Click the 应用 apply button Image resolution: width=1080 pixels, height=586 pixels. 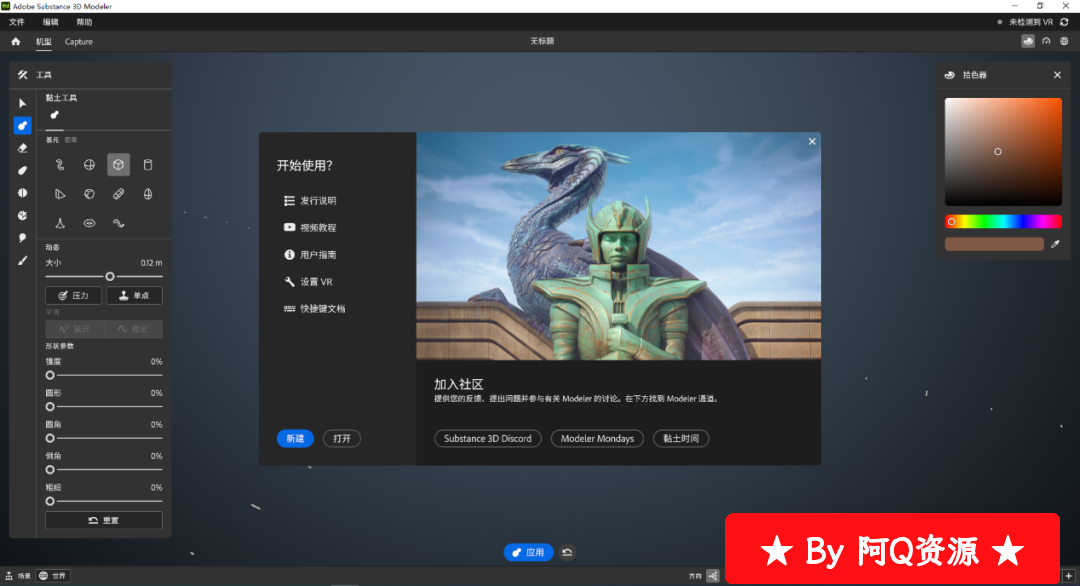528,552
